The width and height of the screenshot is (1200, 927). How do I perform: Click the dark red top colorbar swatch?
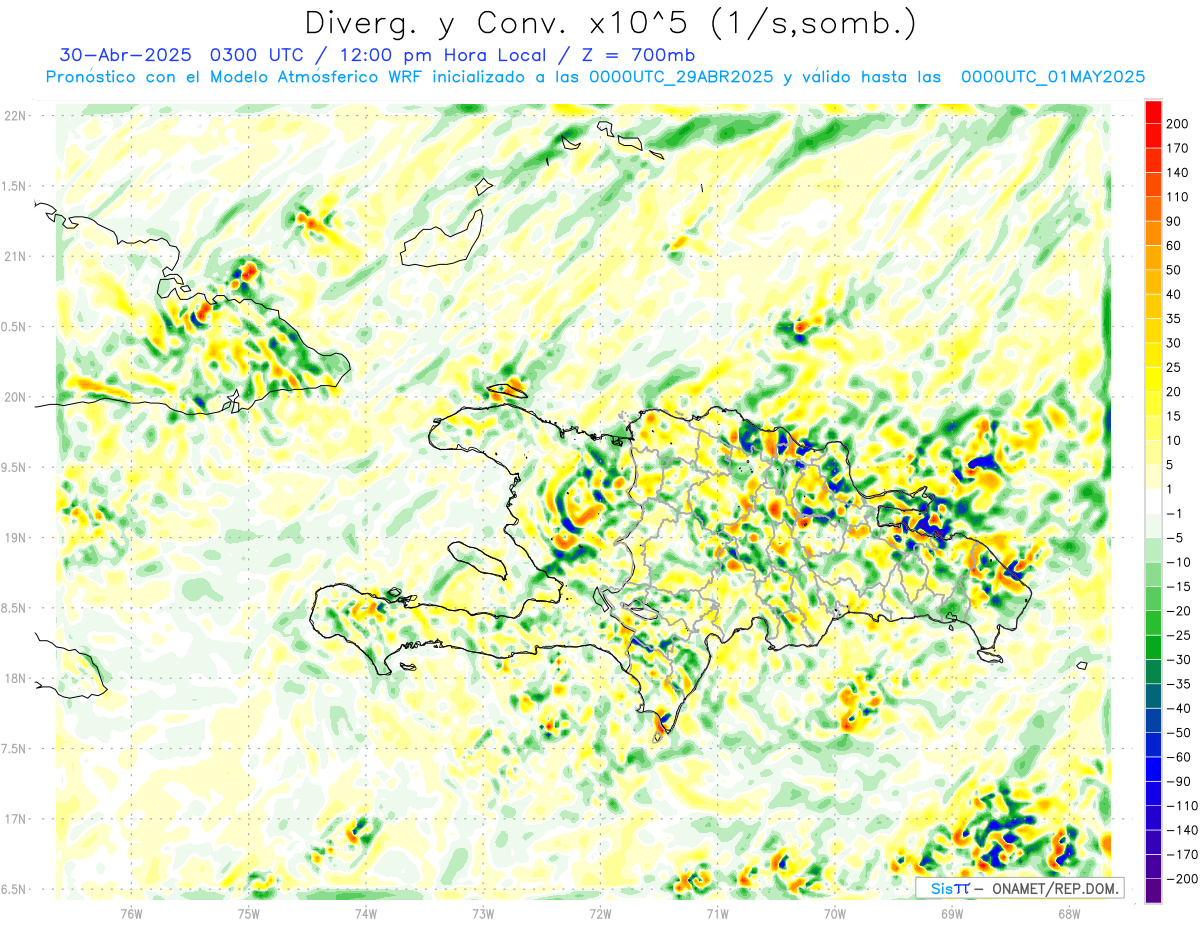pos(1153,111)
